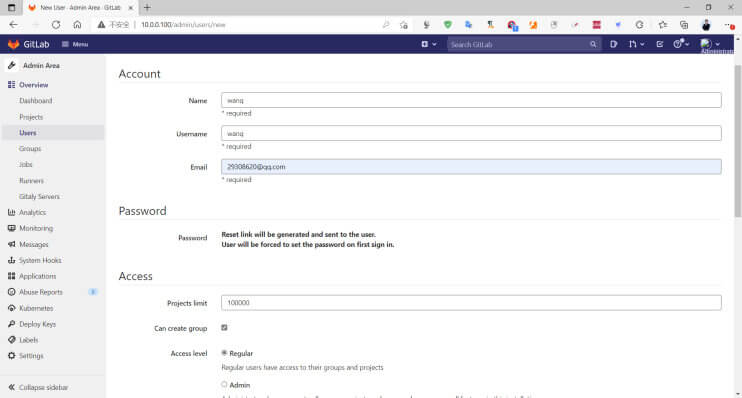The width and height of the screenshot is (742, 398).
Task: Click the not secure warning icon
Action: [x=101, y=25]
